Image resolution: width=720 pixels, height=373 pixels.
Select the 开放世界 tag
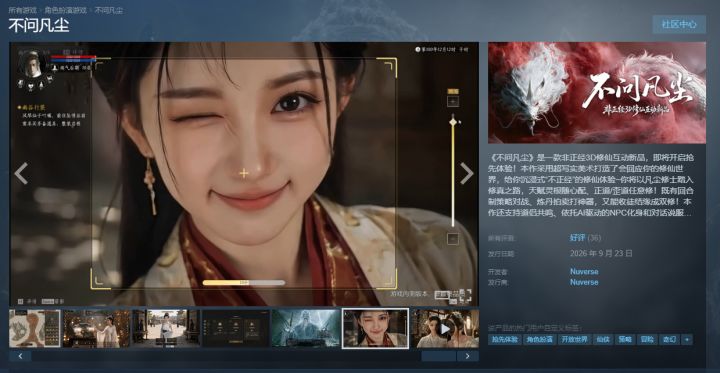coord(574,339)
